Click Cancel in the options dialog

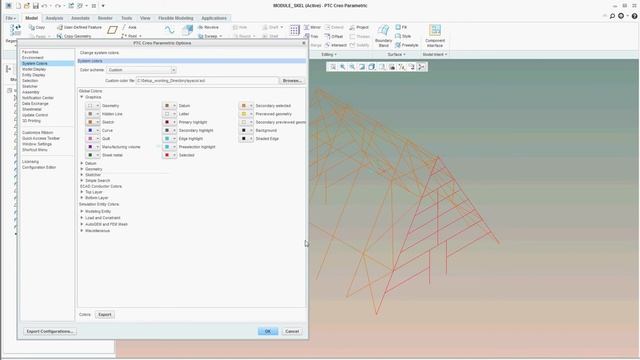[x=292, y=331]
